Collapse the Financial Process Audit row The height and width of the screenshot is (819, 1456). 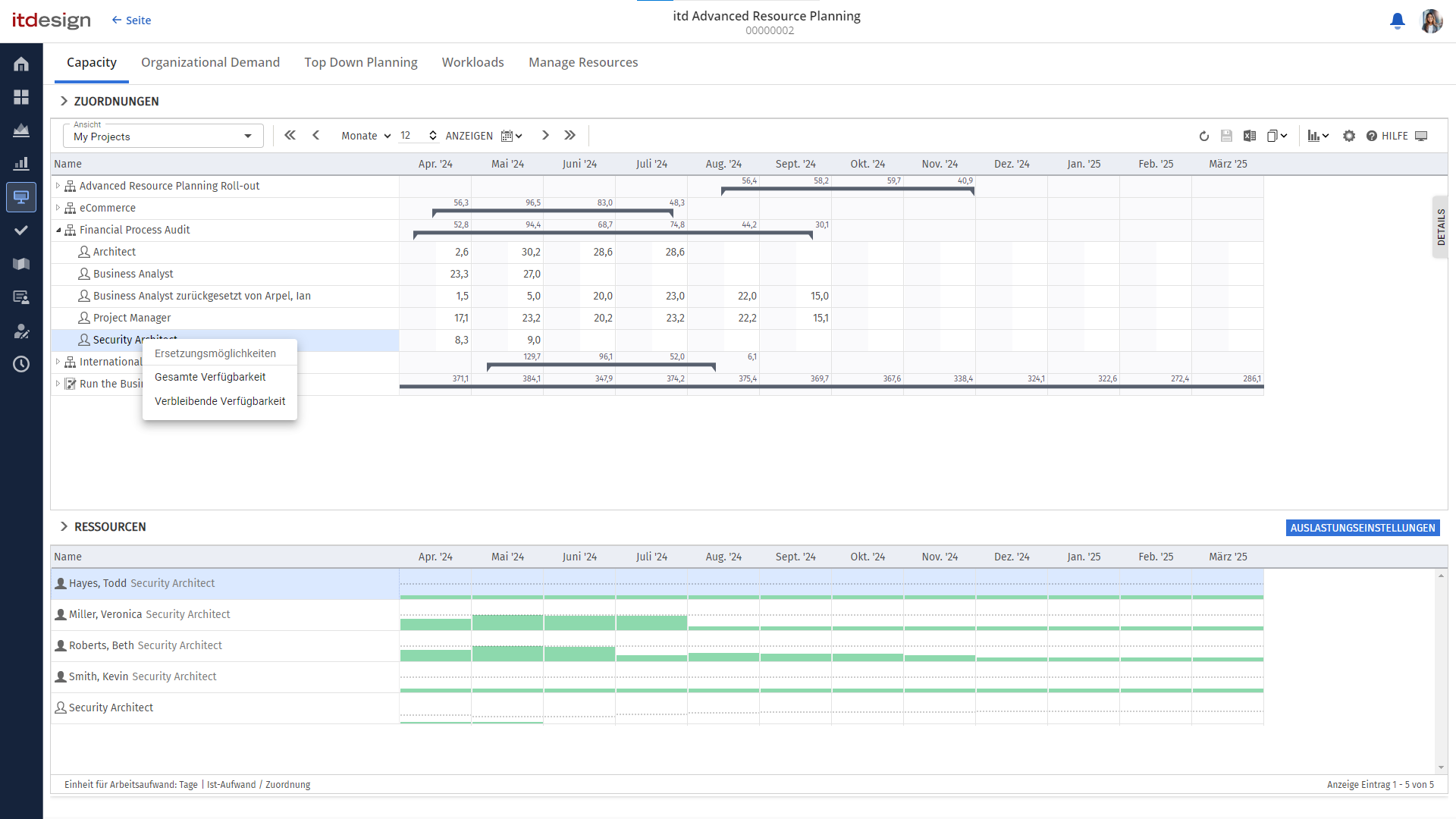(58, 230)
